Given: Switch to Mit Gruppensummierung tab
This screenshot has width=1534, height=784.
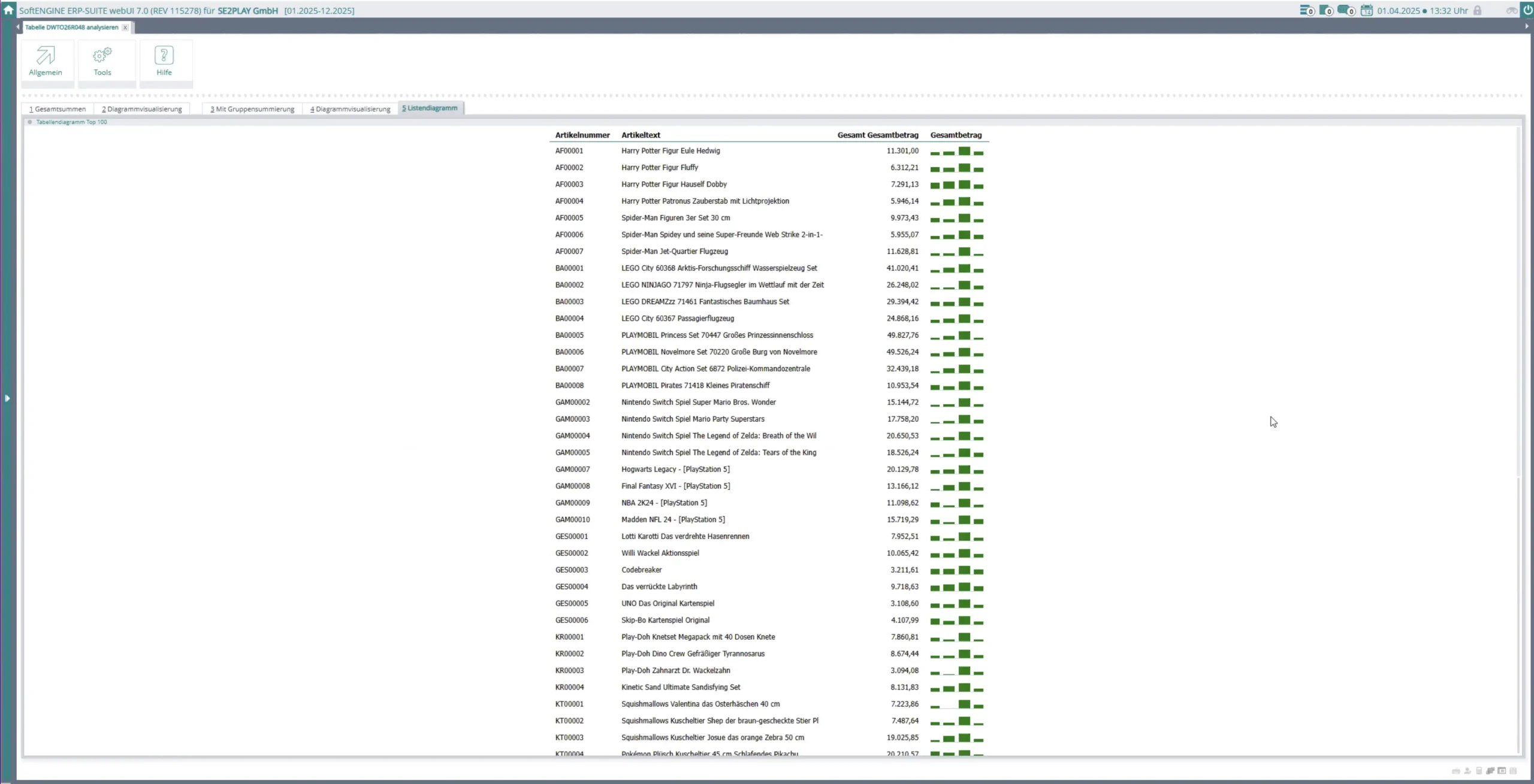Looking at the screenshot, I should point(252,109).
